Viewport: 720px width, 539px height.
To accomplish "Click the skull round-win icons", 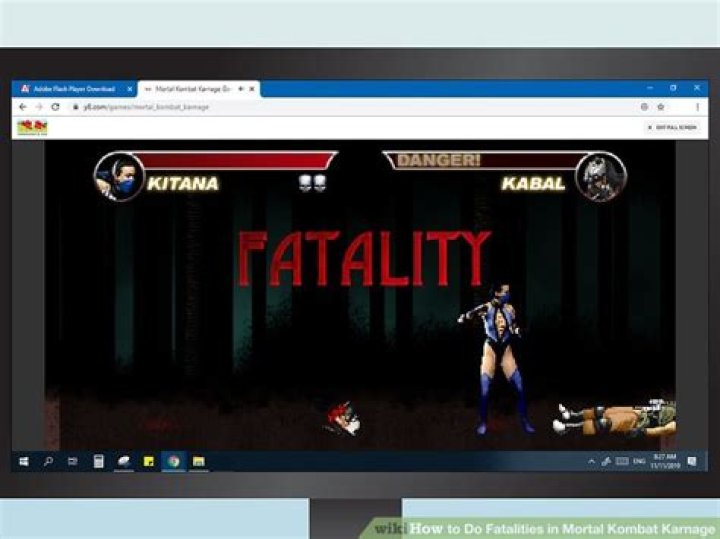I will tap(313, 183).
